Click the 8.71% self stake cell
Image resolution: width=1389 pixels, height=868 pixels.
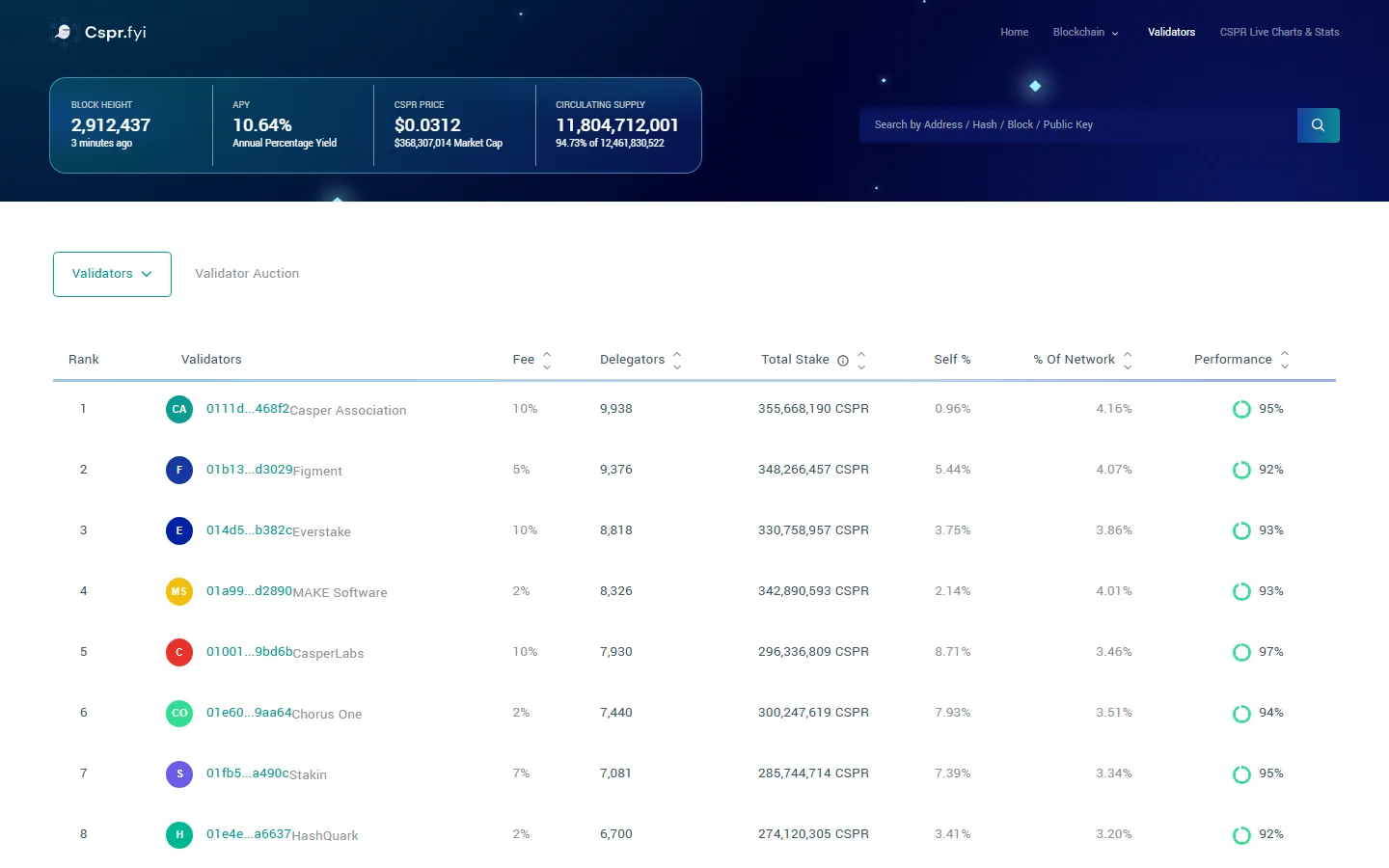coord(952,652)
